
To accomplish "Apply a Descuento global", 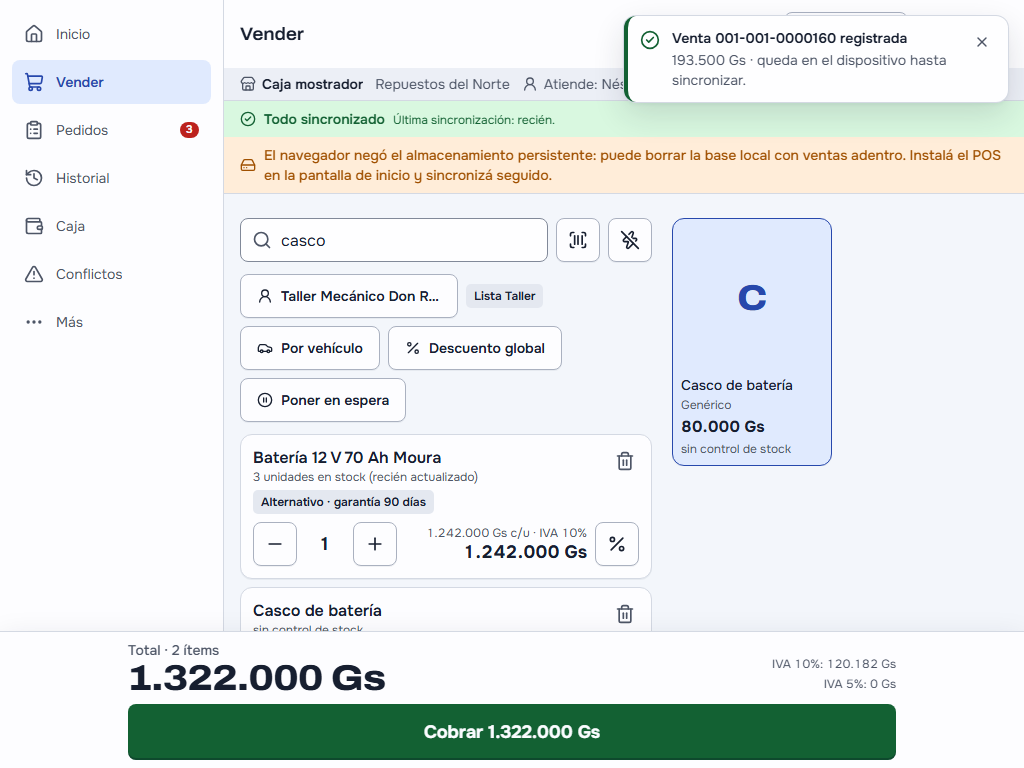I will [475, 348].
